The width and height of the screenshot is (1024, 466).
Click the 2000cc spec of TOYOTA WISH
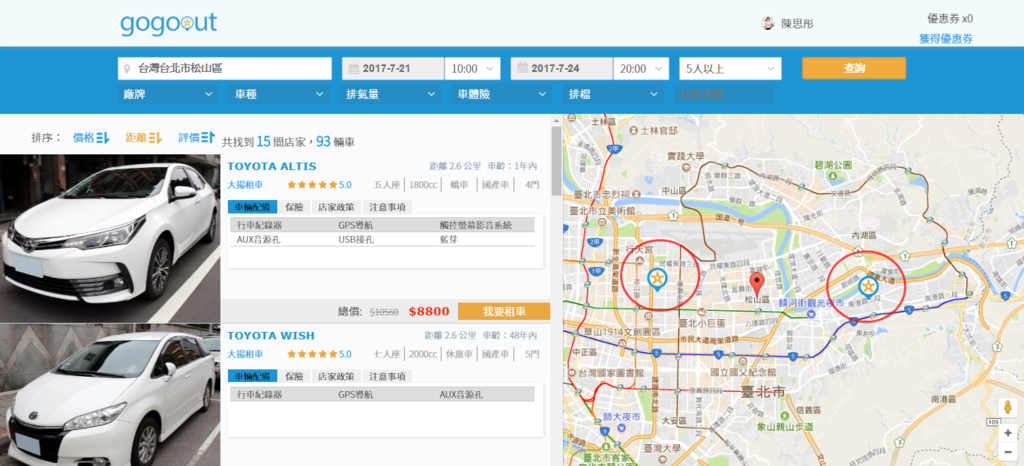tap(423, 354)
